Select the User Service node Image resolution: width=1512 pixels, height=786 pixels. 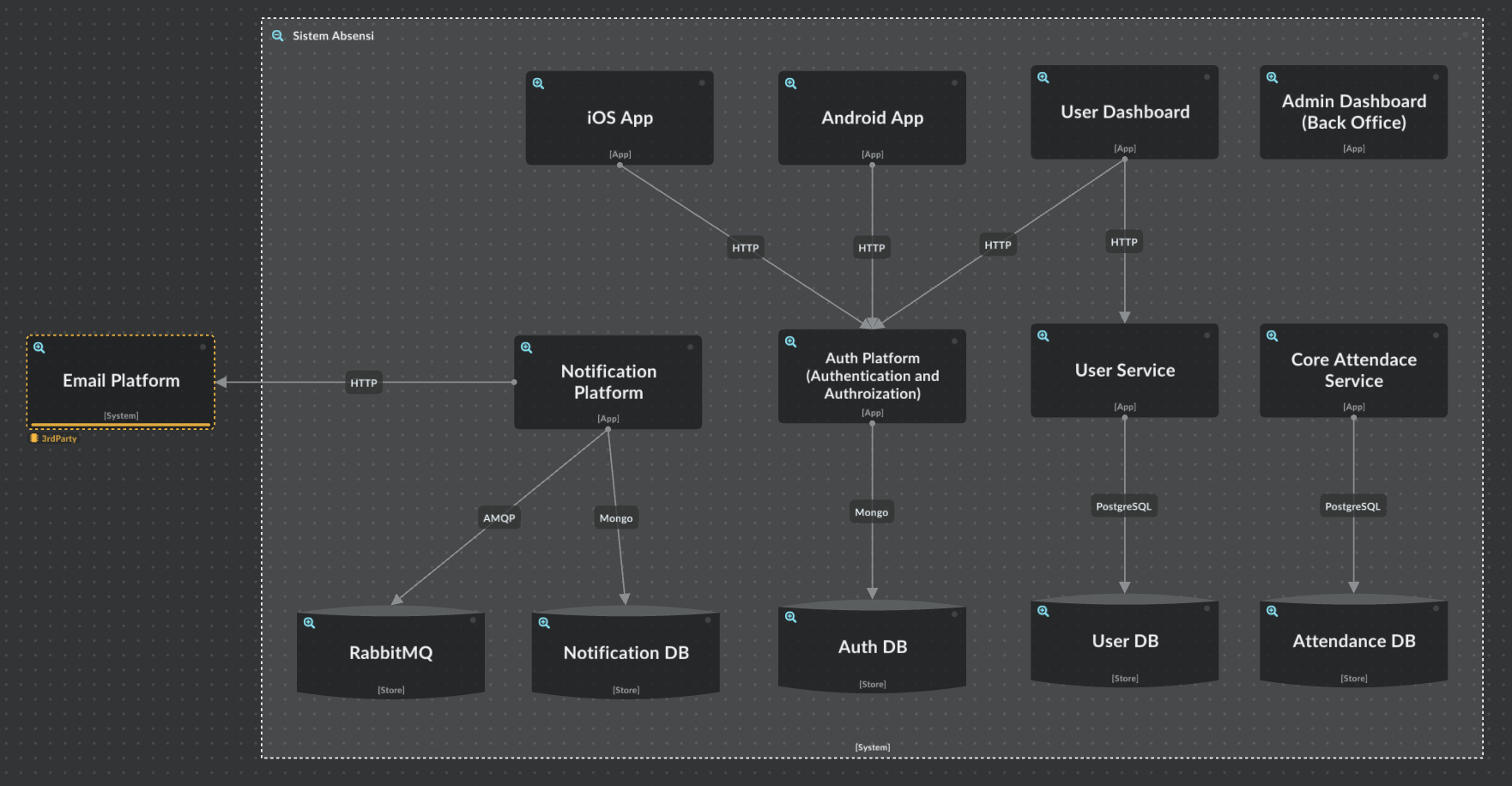tap(1124, 370)
